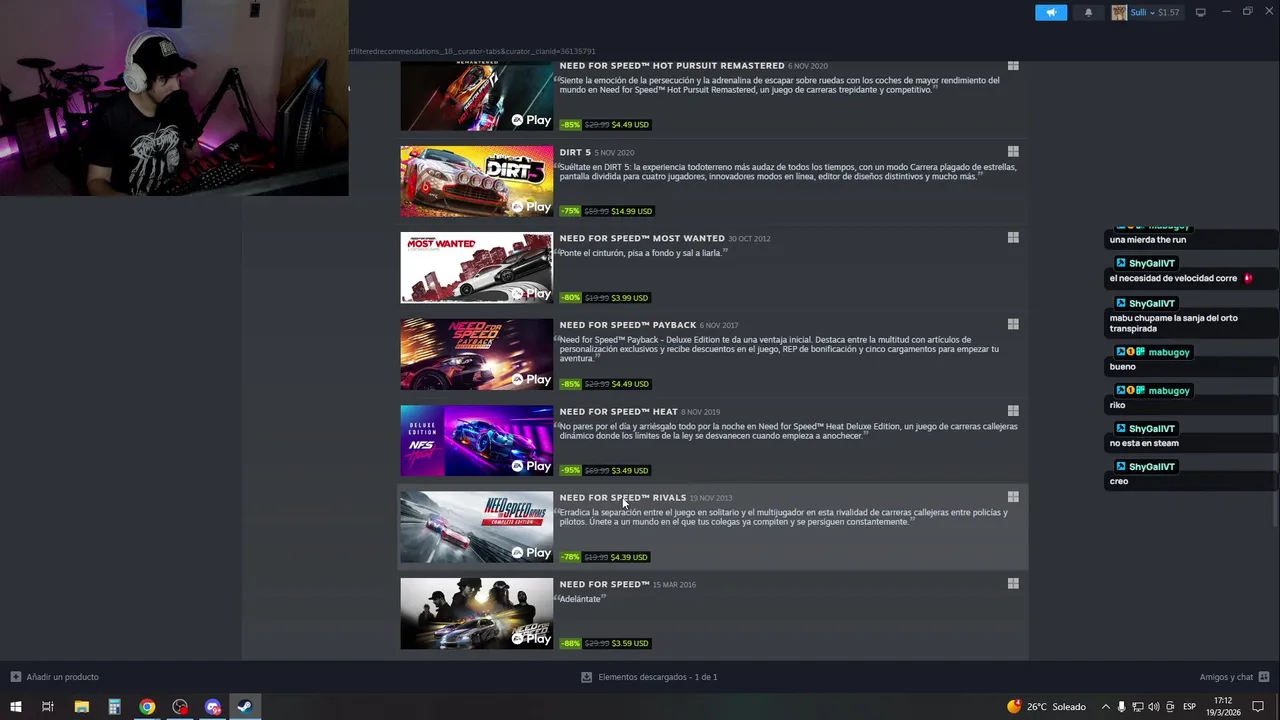
Task: Open the ESP language input indicator
Action: [1190, 707]
